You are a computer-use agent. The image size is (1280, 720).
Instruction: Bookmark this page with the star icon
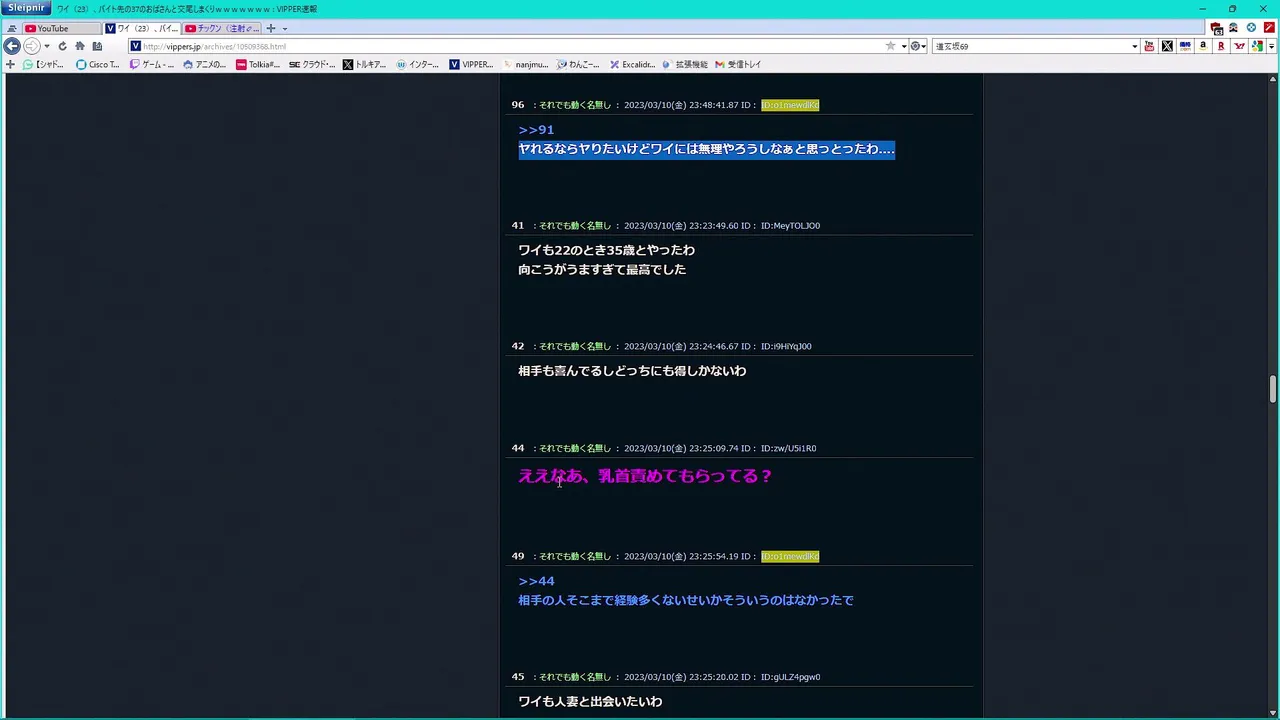coord(890,46)
